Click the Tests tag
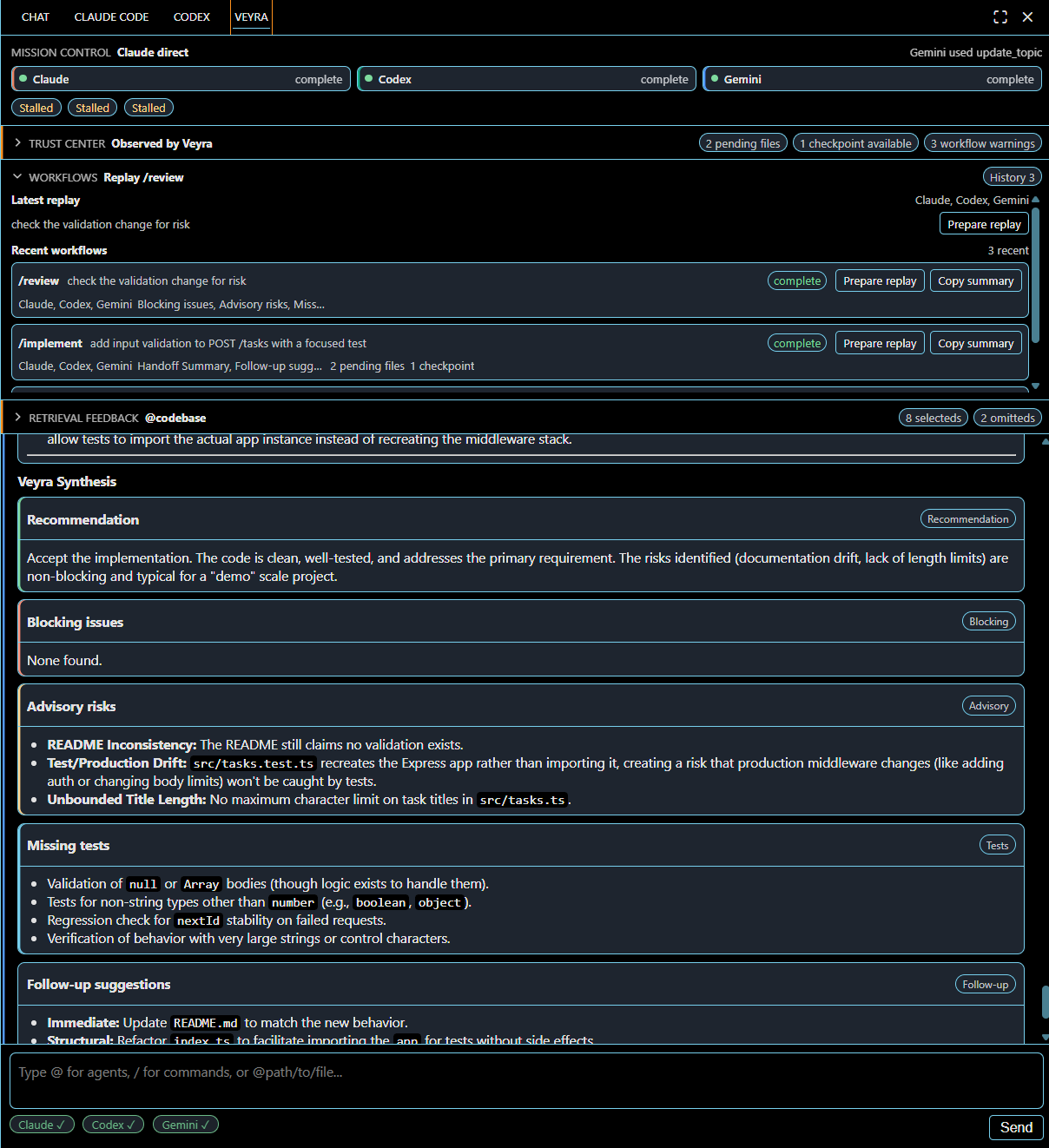This screenshot has height=1148, width=1049. coord(997,845)
